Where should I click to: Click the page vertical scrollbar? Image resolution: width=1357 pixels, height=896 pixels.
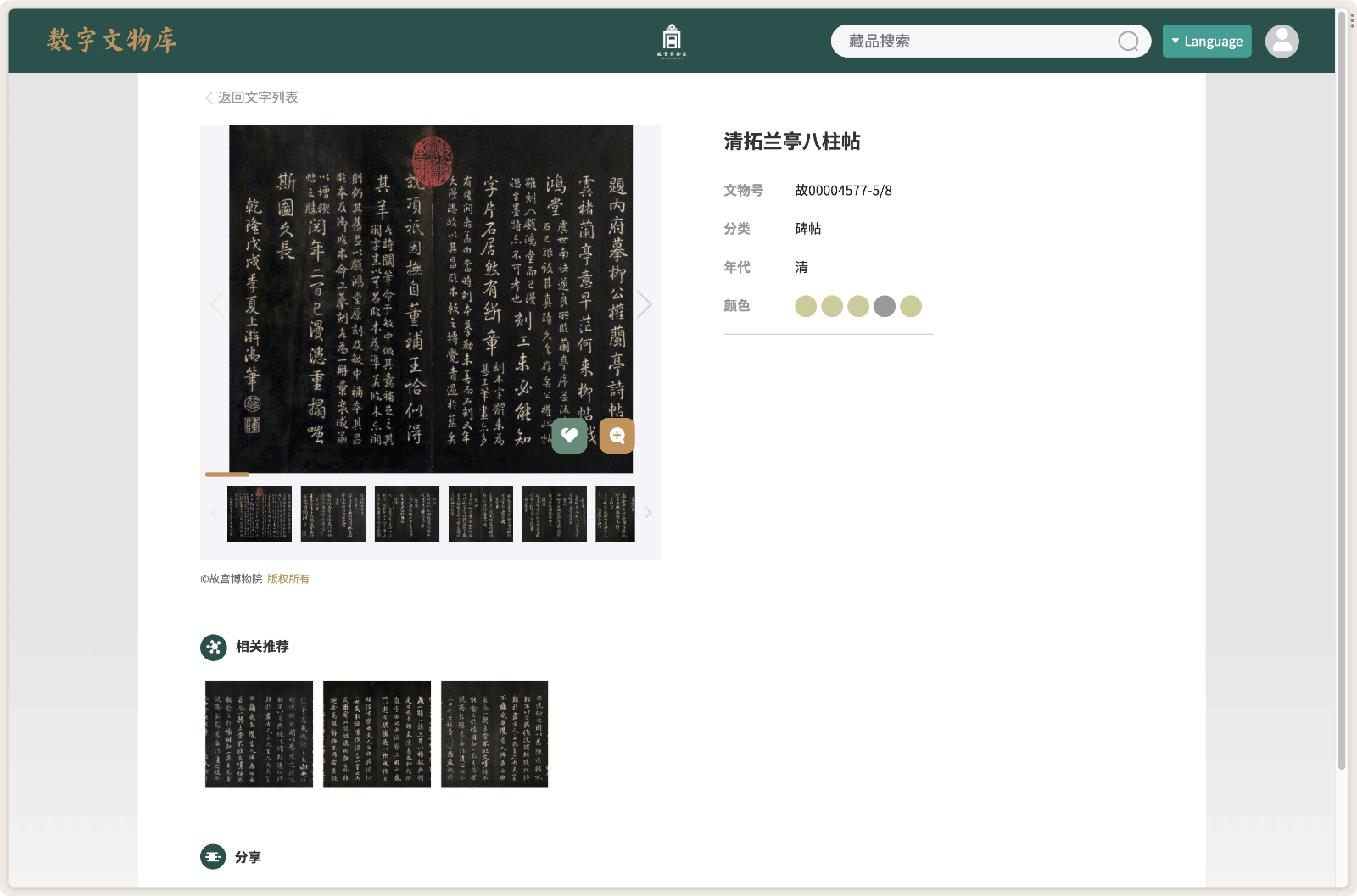click(x=1342, y=390)
